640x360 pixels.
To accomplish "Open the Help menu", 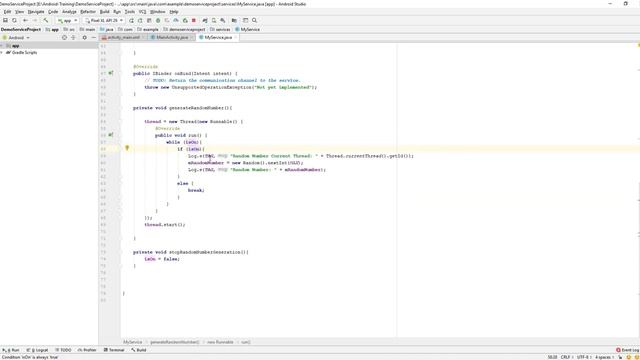I will [174, 12].
